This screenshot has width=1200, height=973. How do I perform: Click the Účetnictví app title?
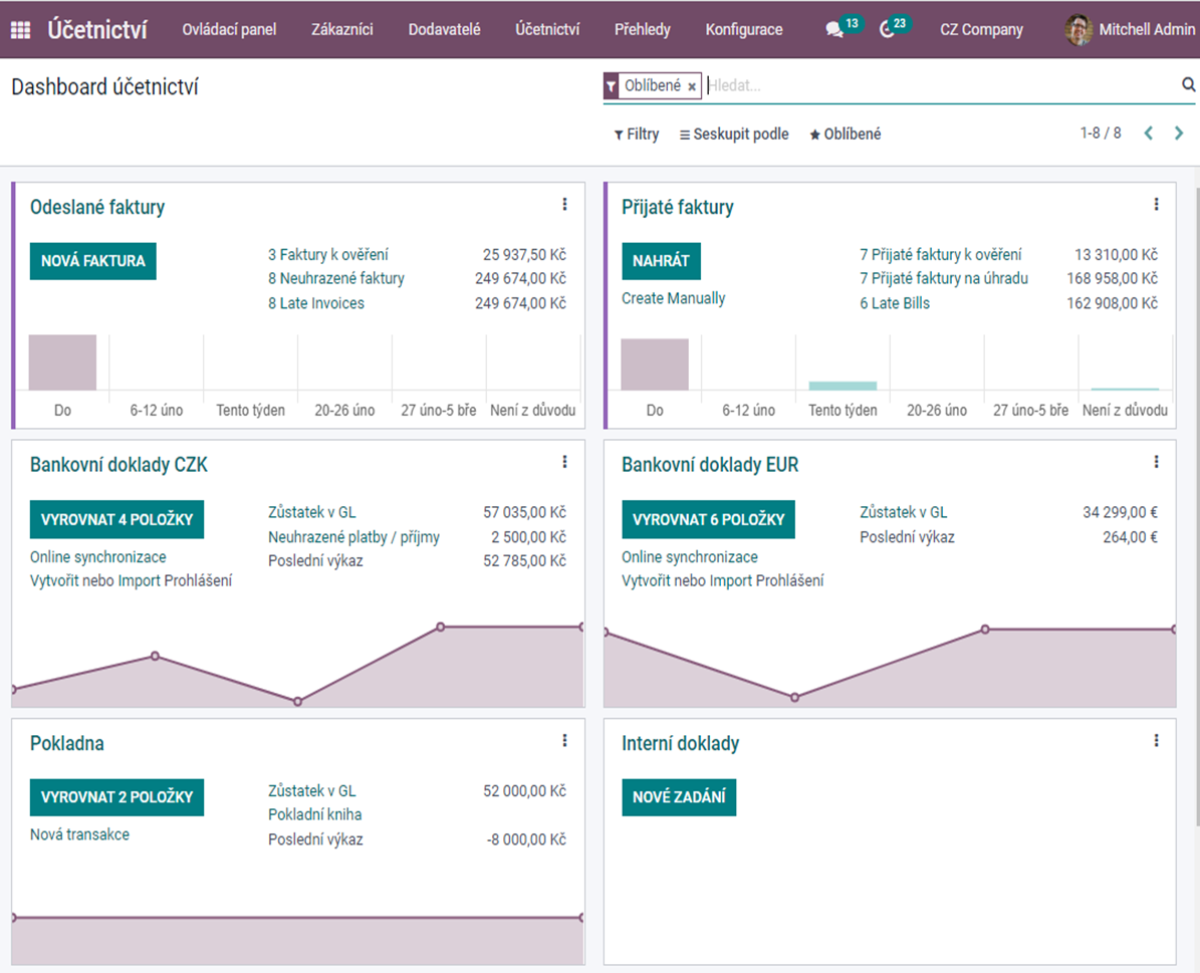(x=97, y=30)
